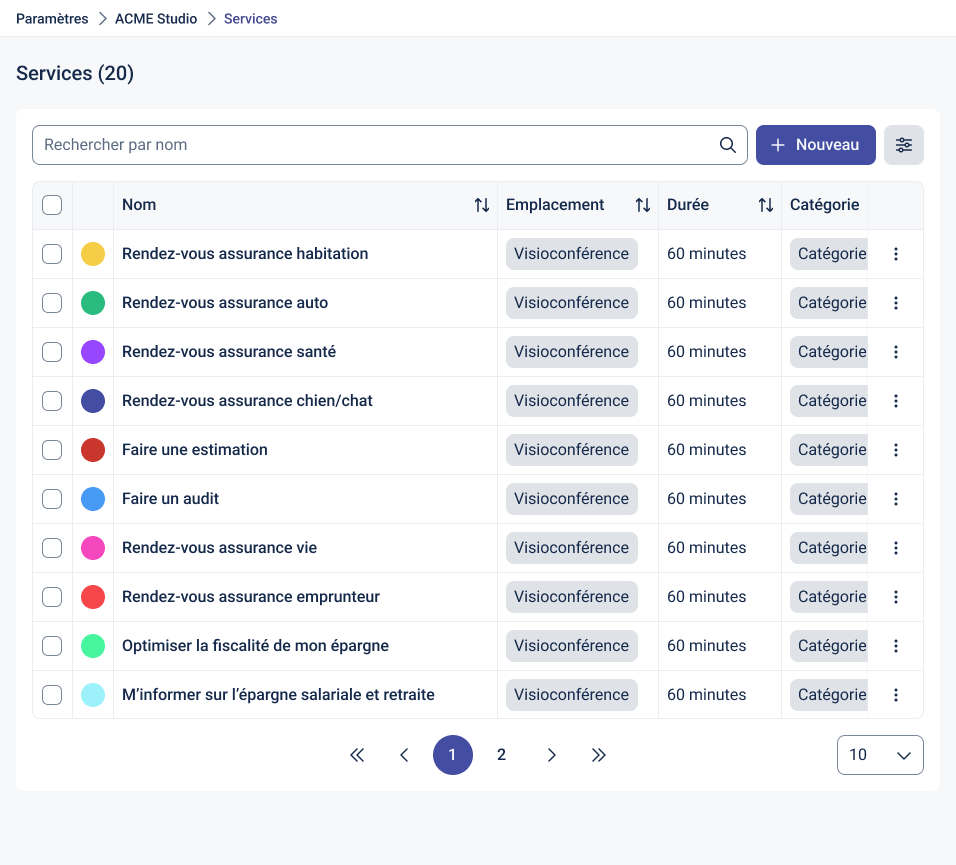Check Optimiser la fiscalité de mon épargne row
This screenshot has width=956, height=865.
[x=52, y=646]
